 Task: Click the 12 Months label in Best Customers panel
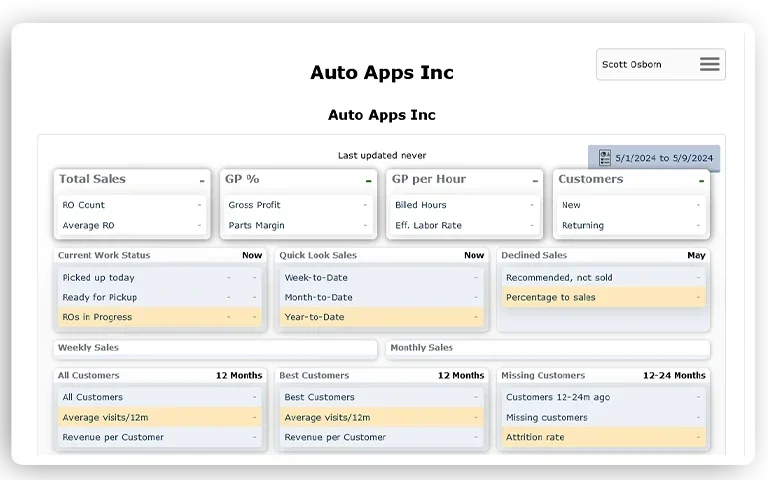[461, 375]
